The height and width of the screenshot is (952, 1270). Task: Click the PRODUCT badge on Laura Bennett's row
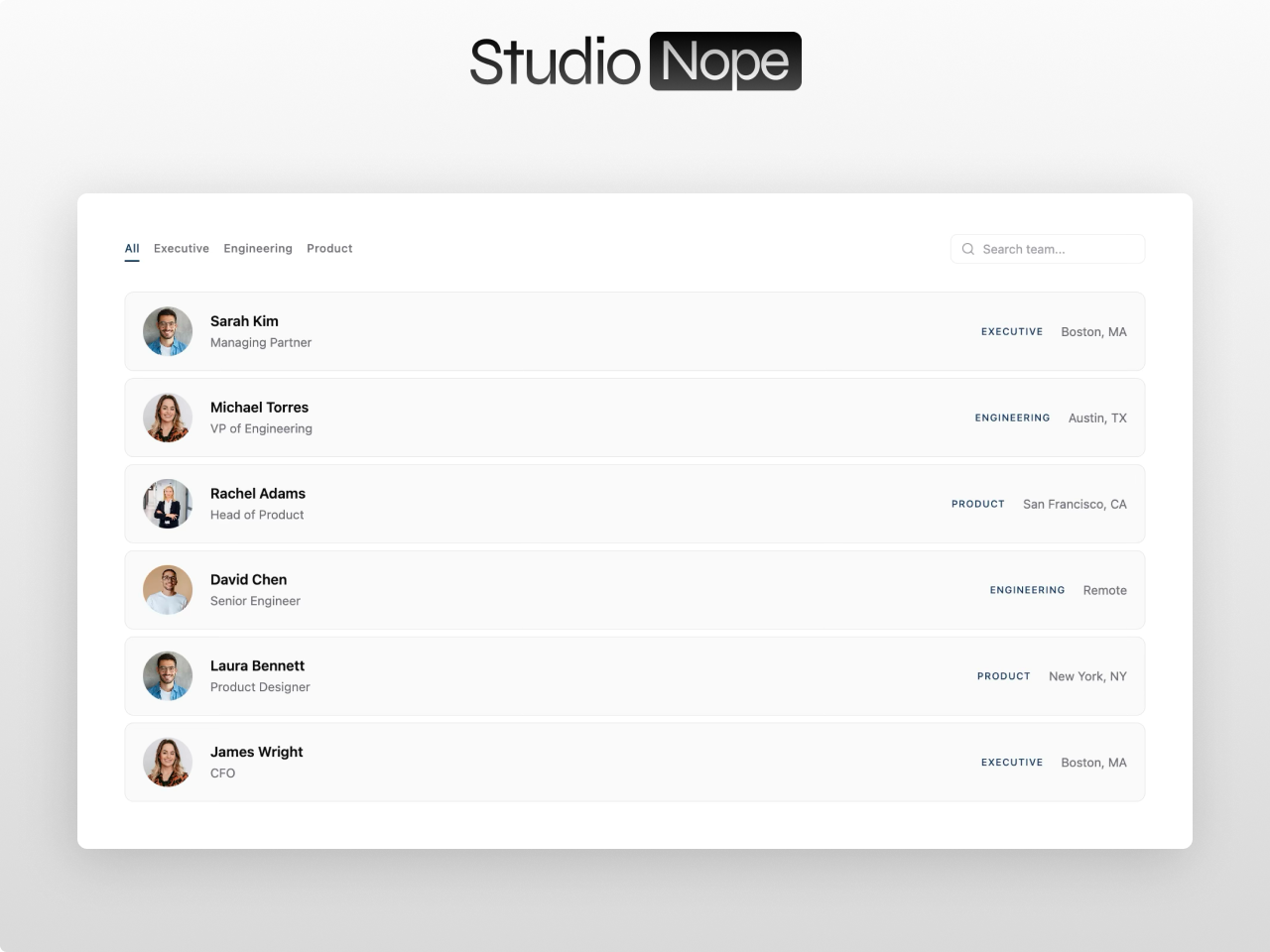(x=1003, y=675)
